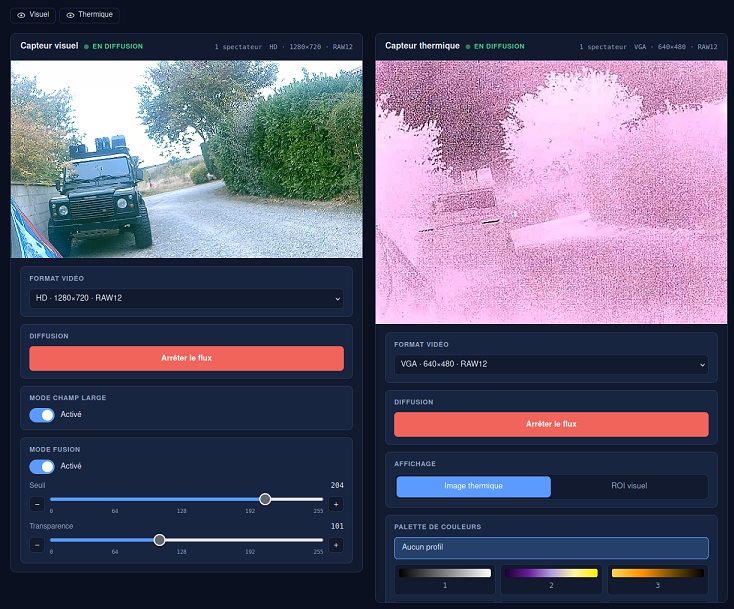The image size is (734, 609).
Task: Stop the thermal sensor stream
Action: point(551,424)
